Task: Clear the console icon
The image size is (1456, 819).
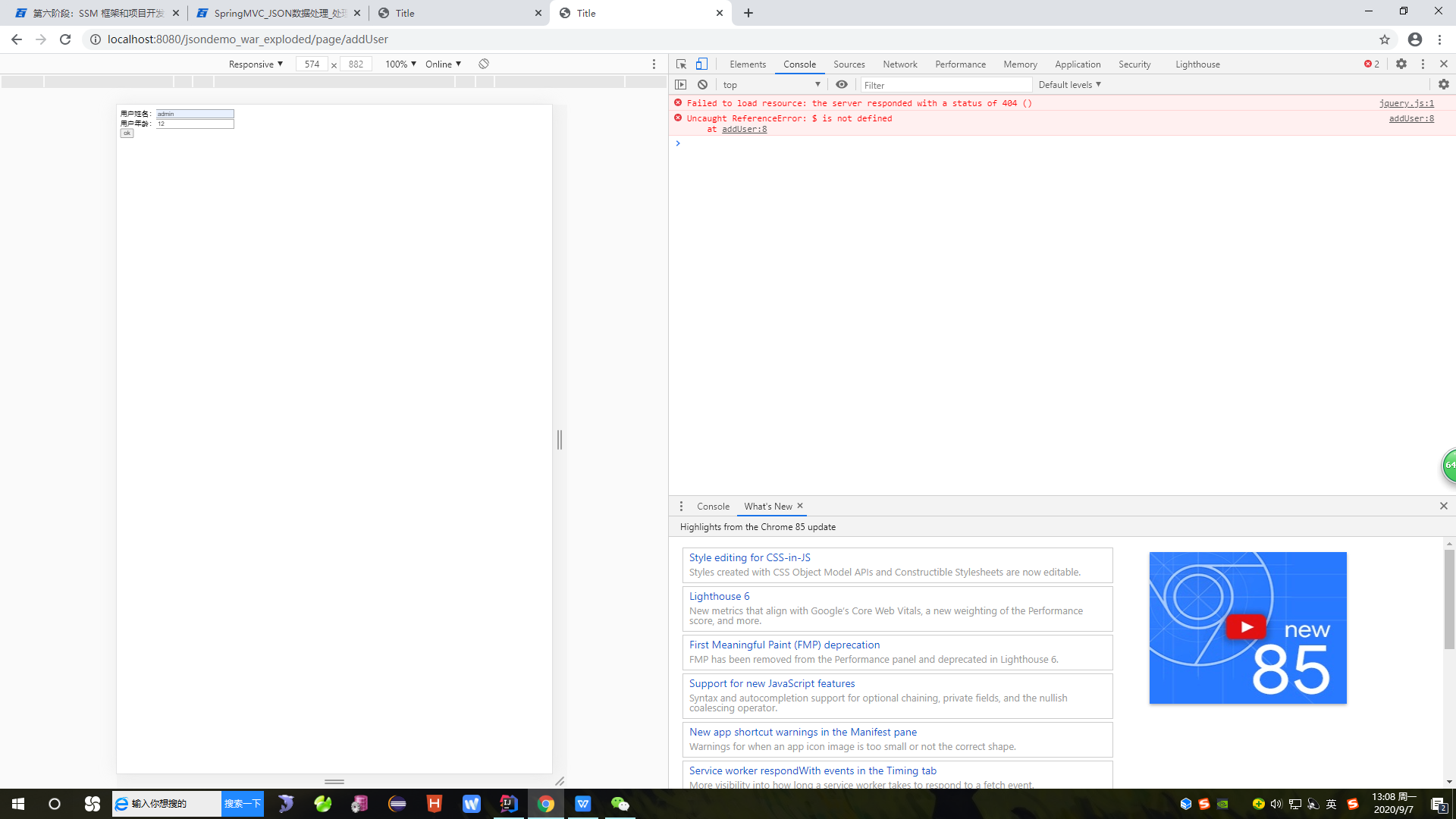Action: [702, 85]
